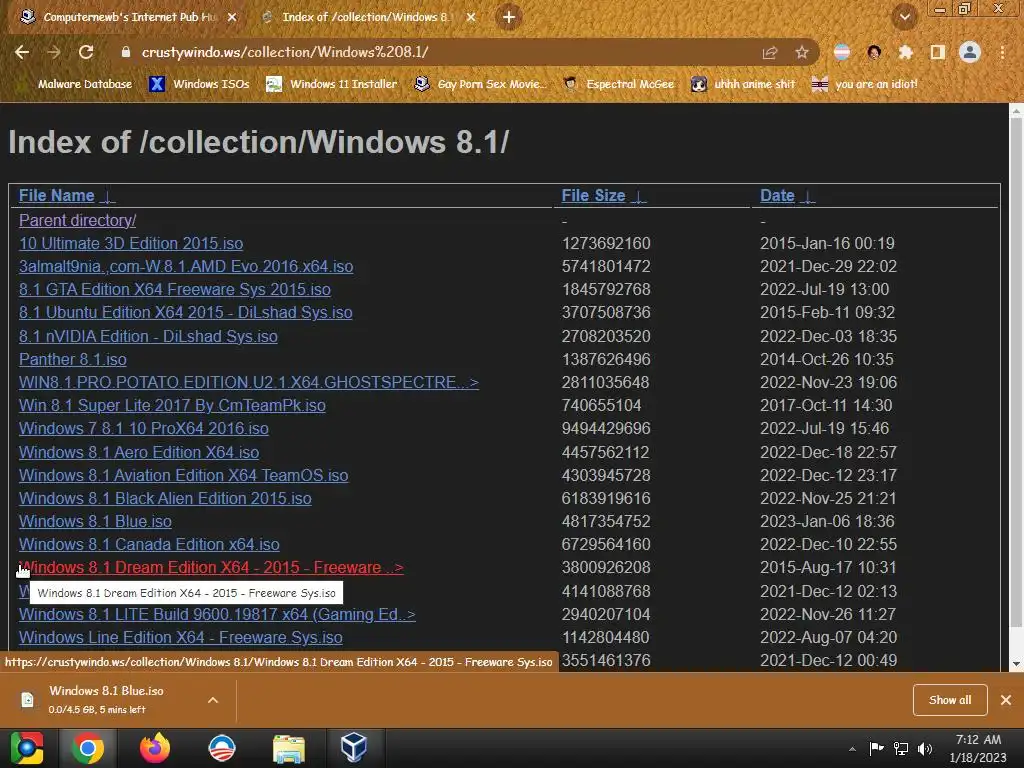Download WIN8.1 PRO POTATO EDITION GHOSTSPECTRE
The height and width of the screenshot is (768, 1024).
249,382
